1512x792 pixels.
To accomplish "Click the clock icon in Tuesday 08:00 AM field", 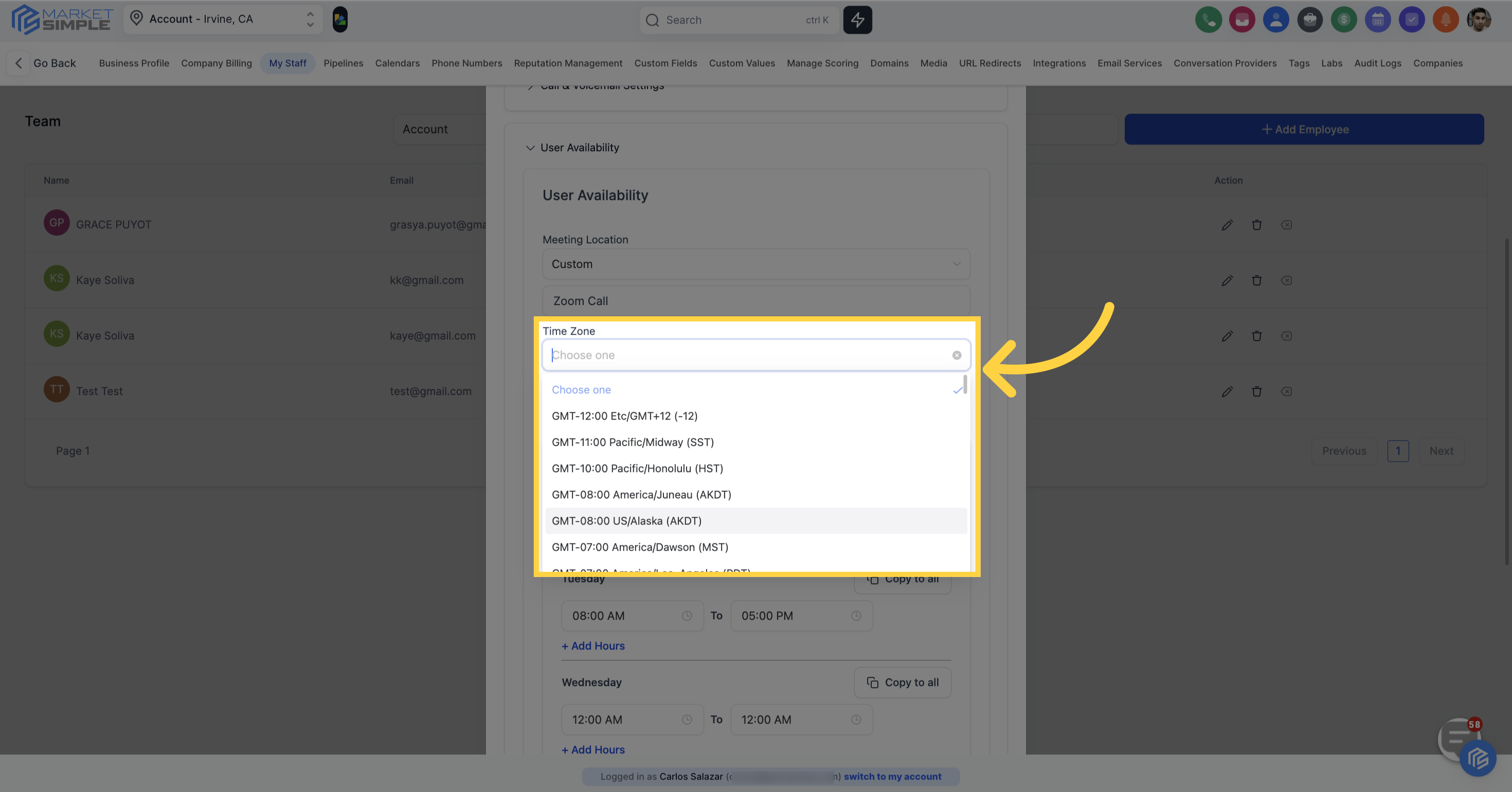I will (x=687, y=616).
